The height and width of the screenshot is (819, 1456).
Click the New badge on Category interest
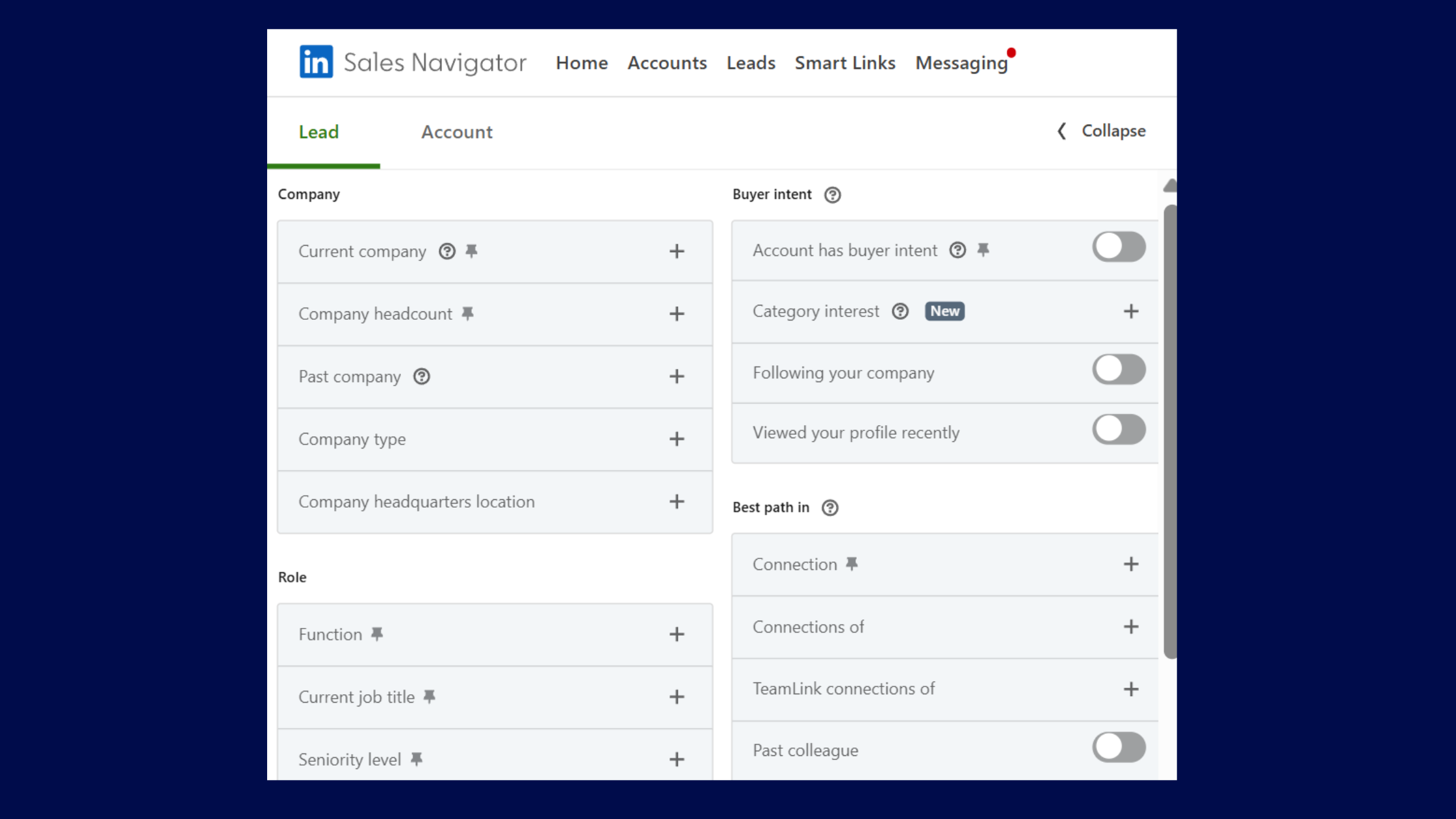click(x=944, y=311)
